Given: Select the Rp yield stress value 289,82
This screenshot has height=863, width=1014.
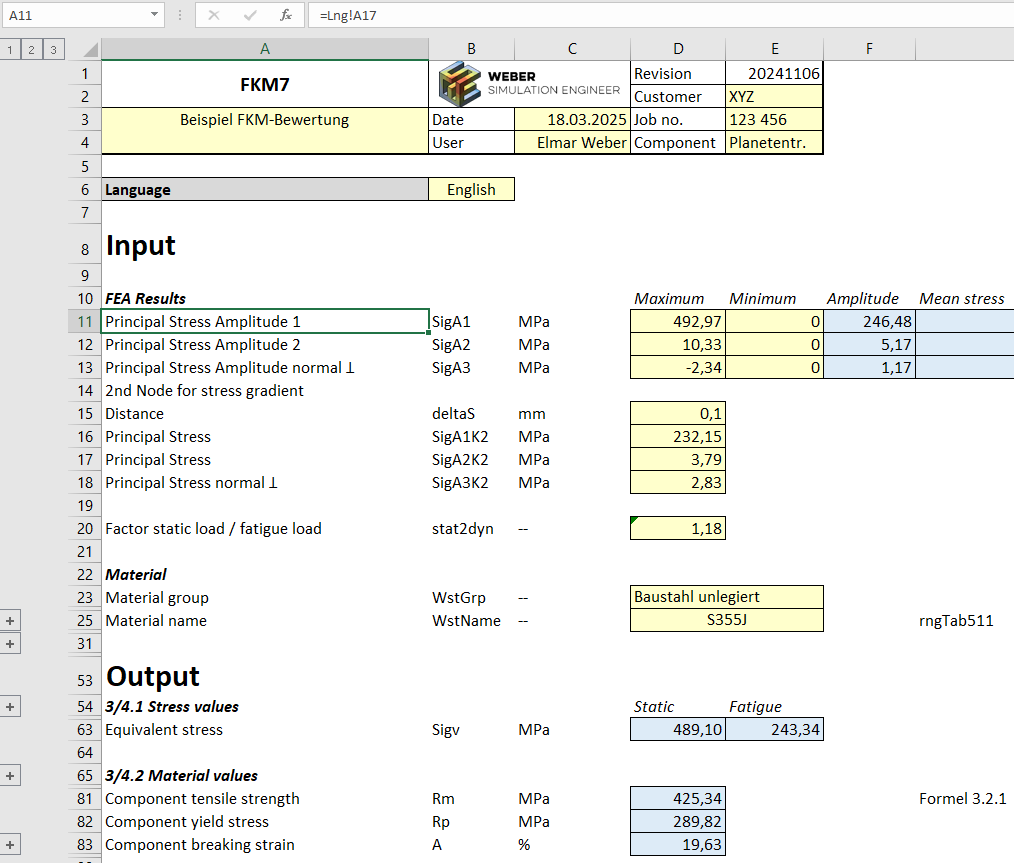Looking at the screenshot, I should coord(678,822).
